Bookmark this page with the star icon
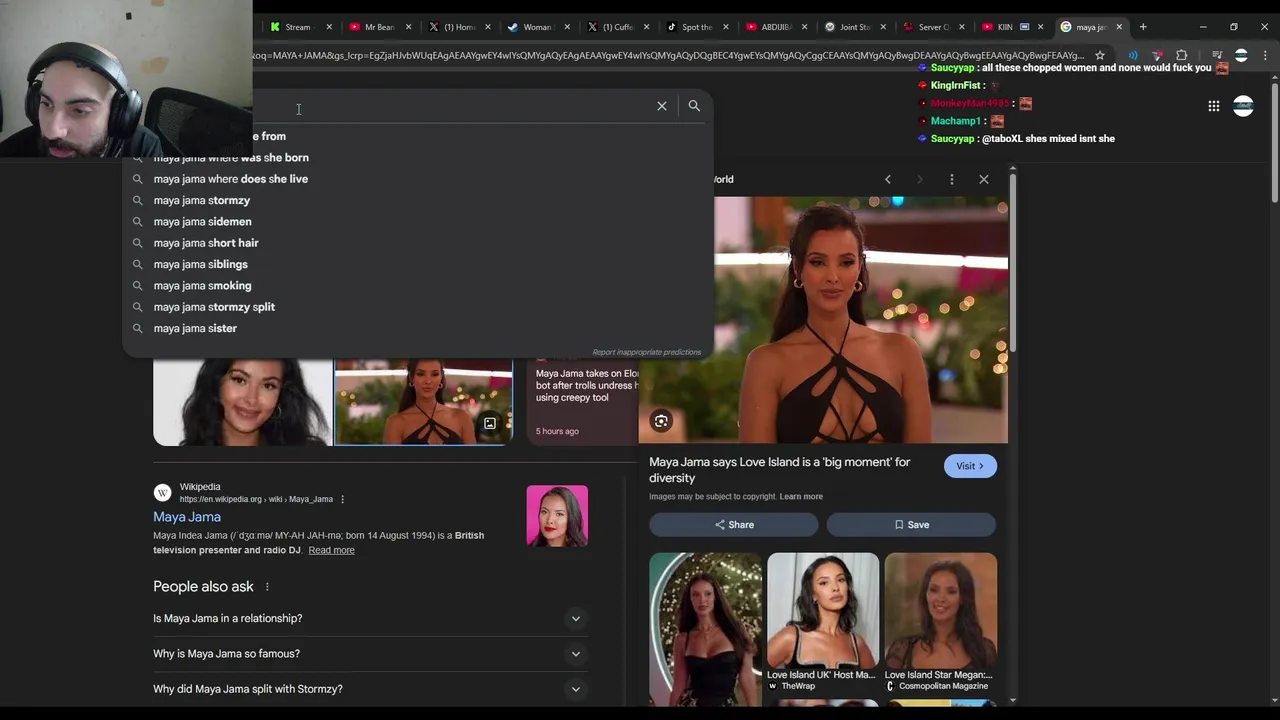This screenshot has width=1280, height=720. 1100,55
